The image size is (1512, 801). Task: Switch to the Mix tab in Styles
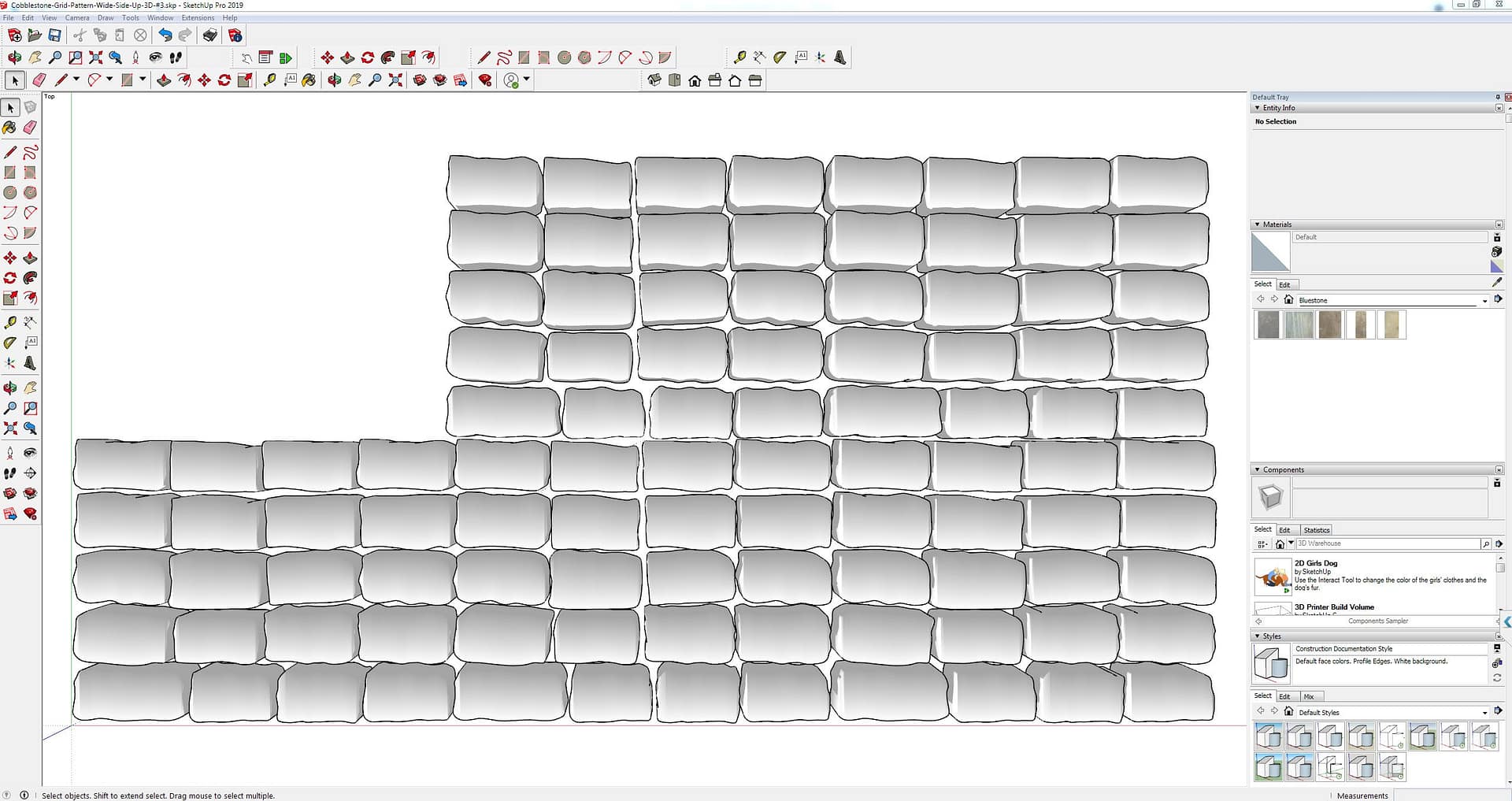click(x=1309, y=697)
